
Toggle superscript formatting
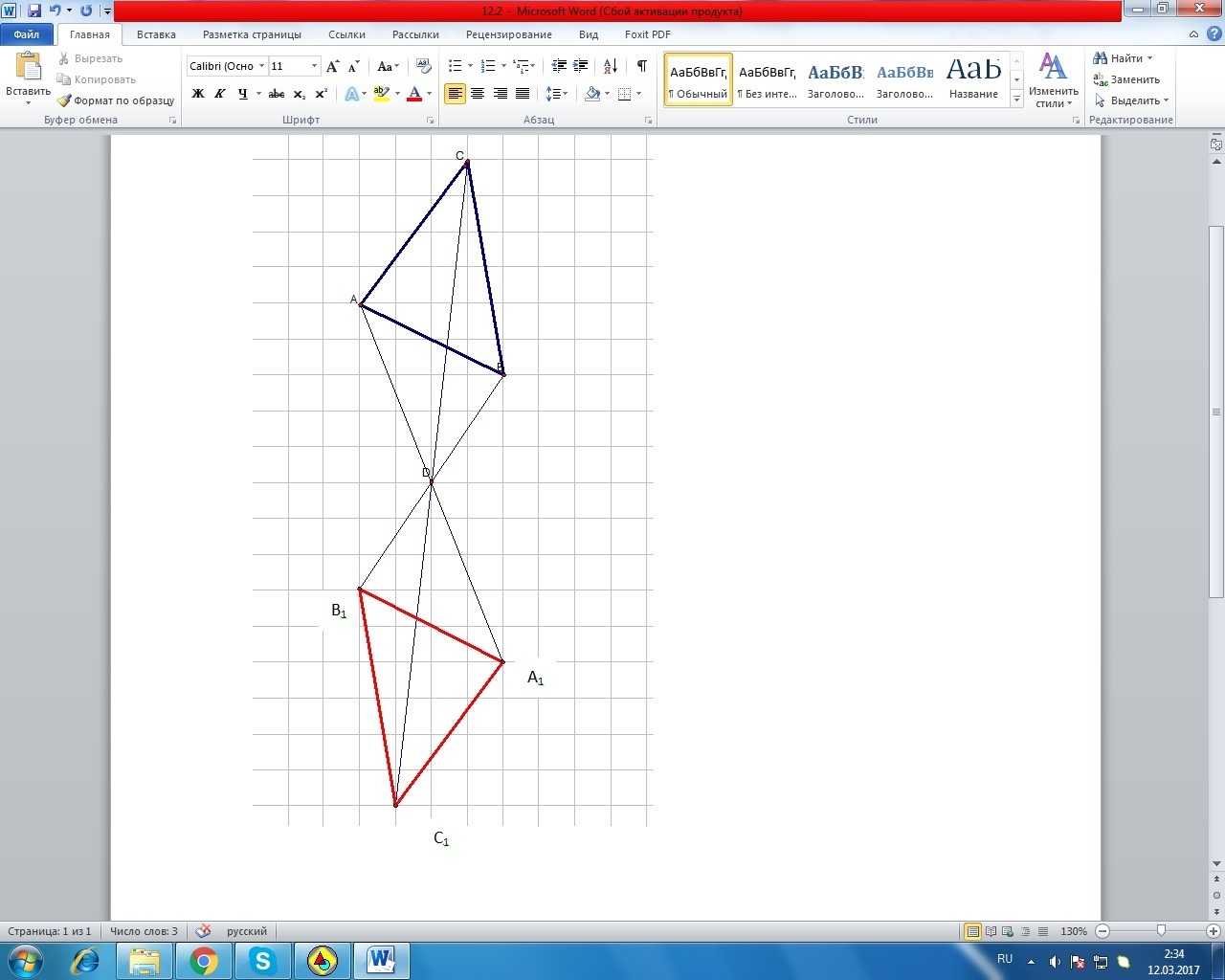coord(321,94)
